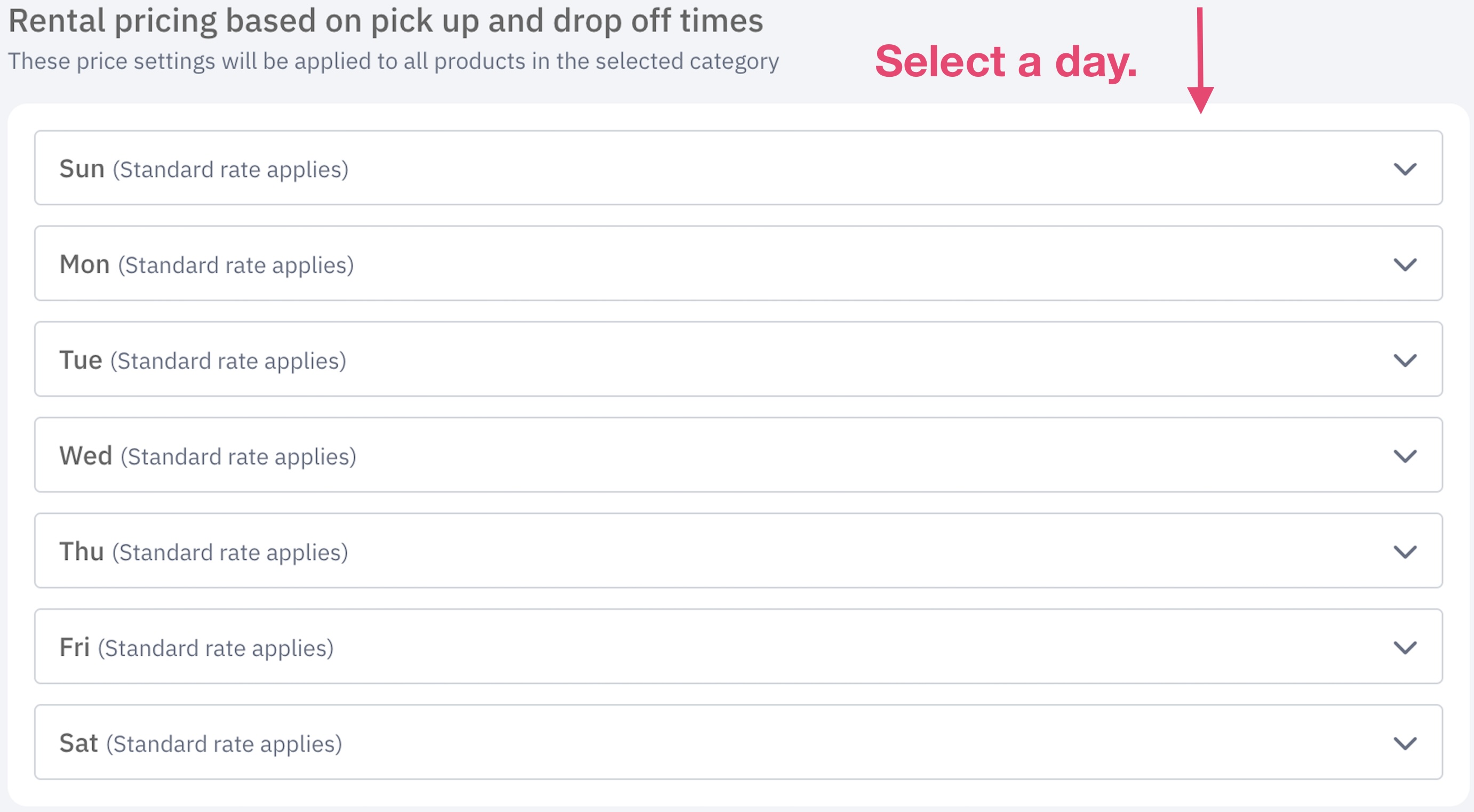The width and height of the screenshot is (1474, 812).
Task: Open Sat with its chevron arrow
Action: click(x=1405, y=743)
